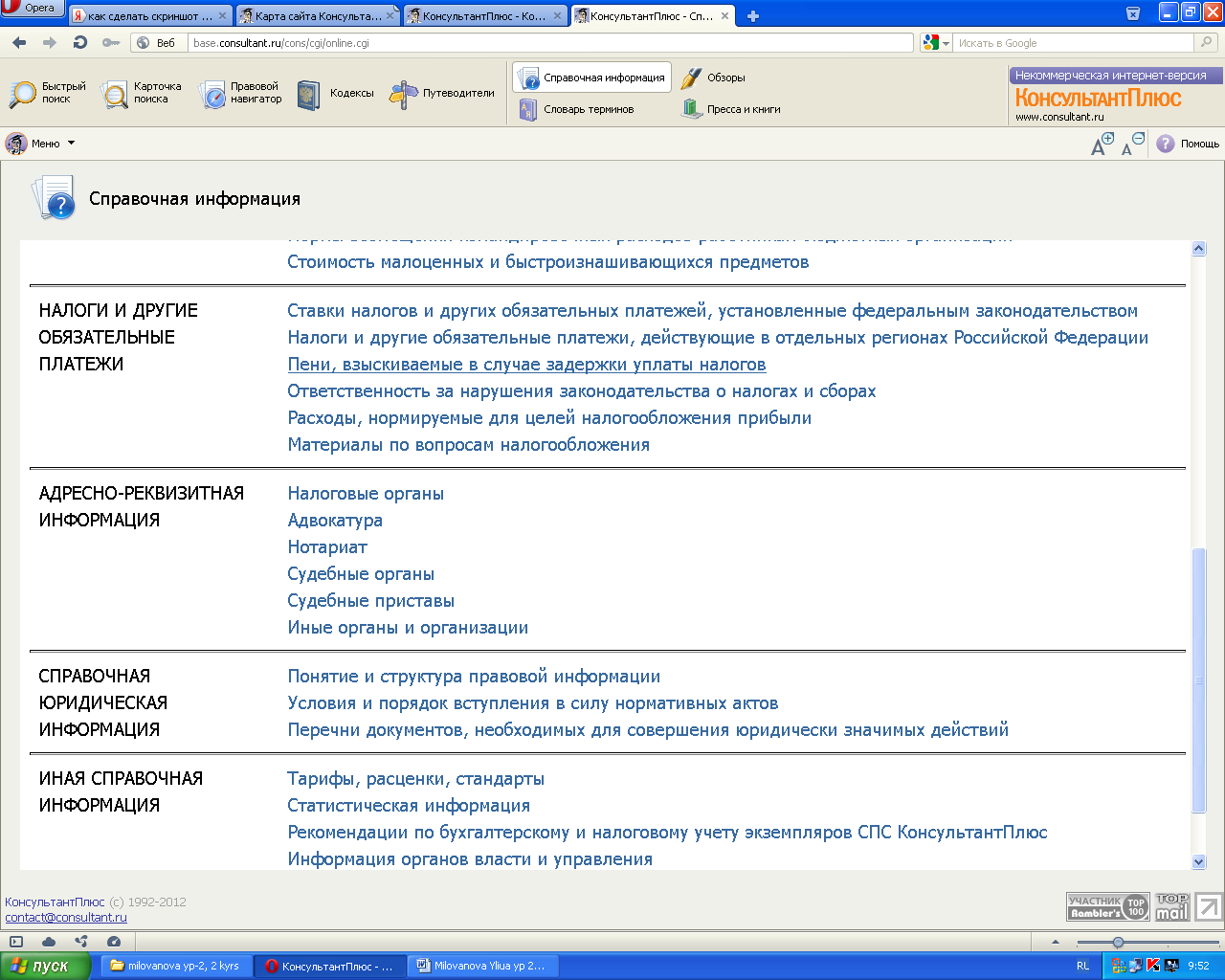Open Карточка поиска search card
Viewport: 1225px width, 980px height.
142,93
